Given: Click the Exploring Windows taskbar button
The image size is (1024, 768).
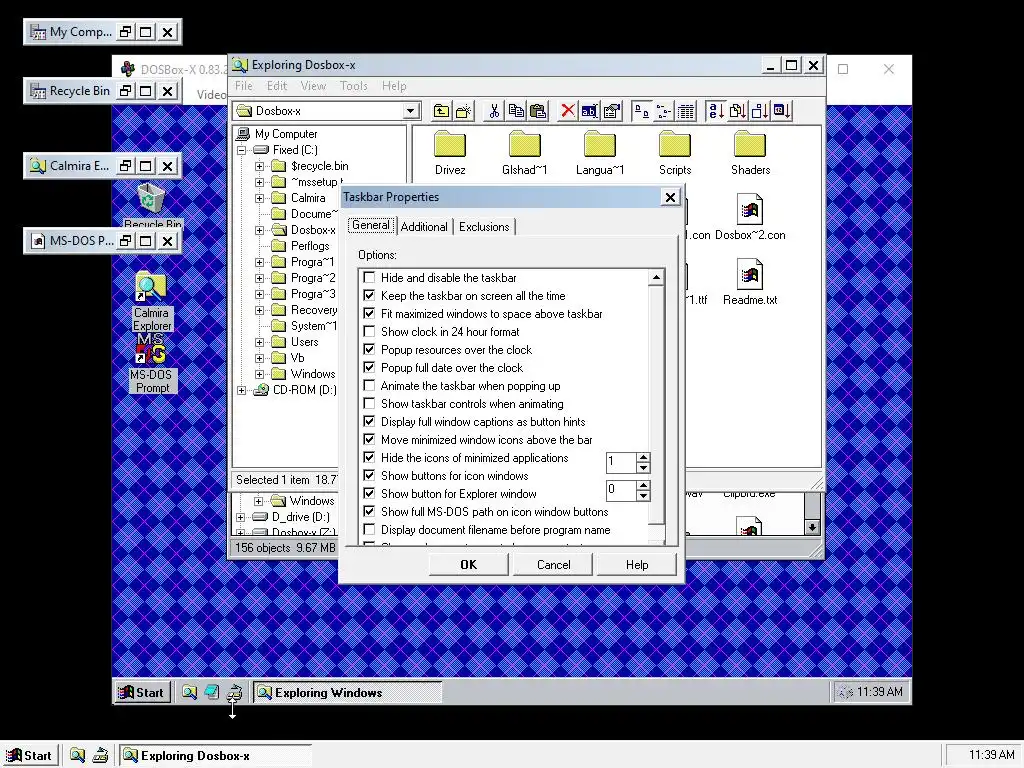Looking at the screenshot, I should 347,692.
